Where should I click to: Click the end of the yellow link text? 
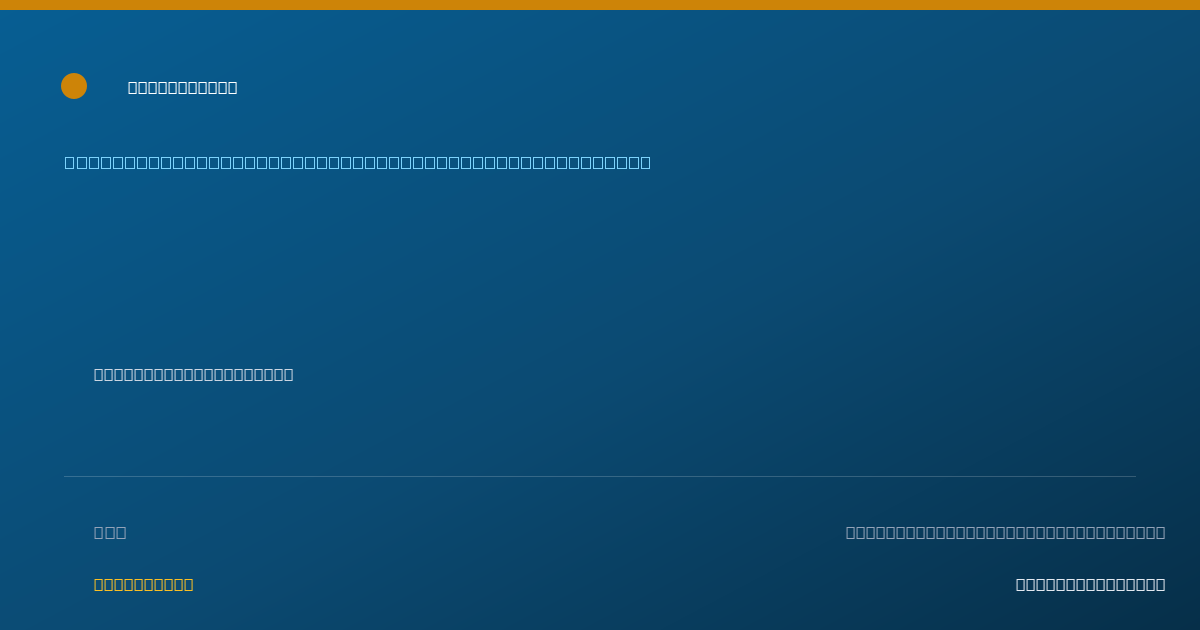pyautogui.click(x=189, y=585)
